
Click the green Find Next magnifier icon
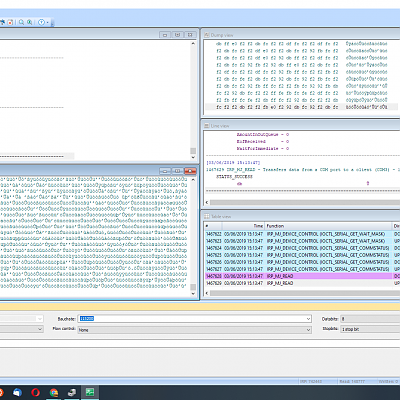[x=30, y=22]
